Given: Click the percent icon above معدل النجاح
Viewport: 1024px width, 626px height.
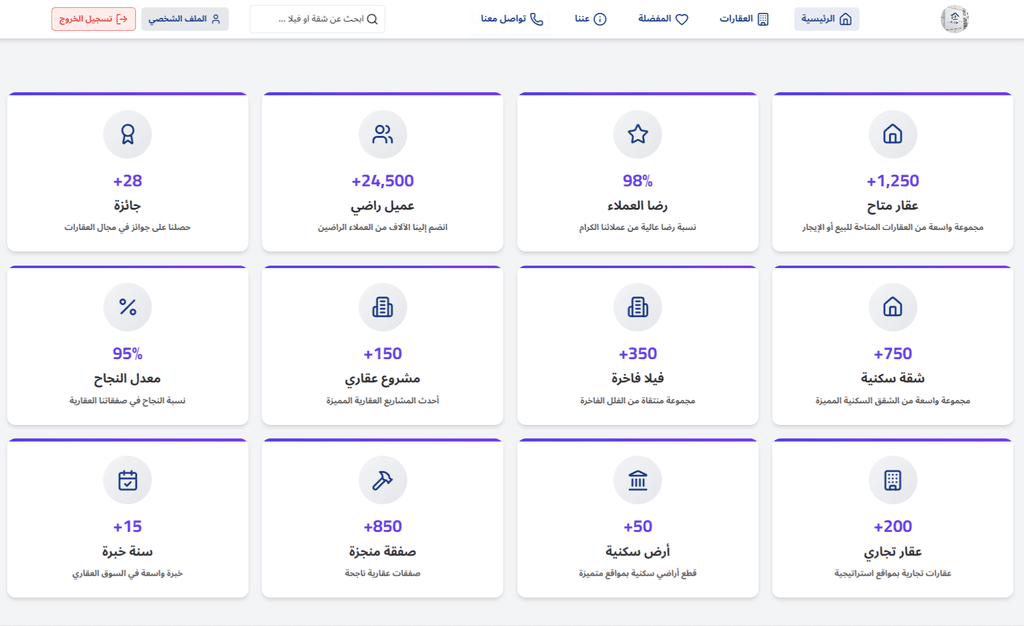Looking at the screenshot, I should 127,307.
